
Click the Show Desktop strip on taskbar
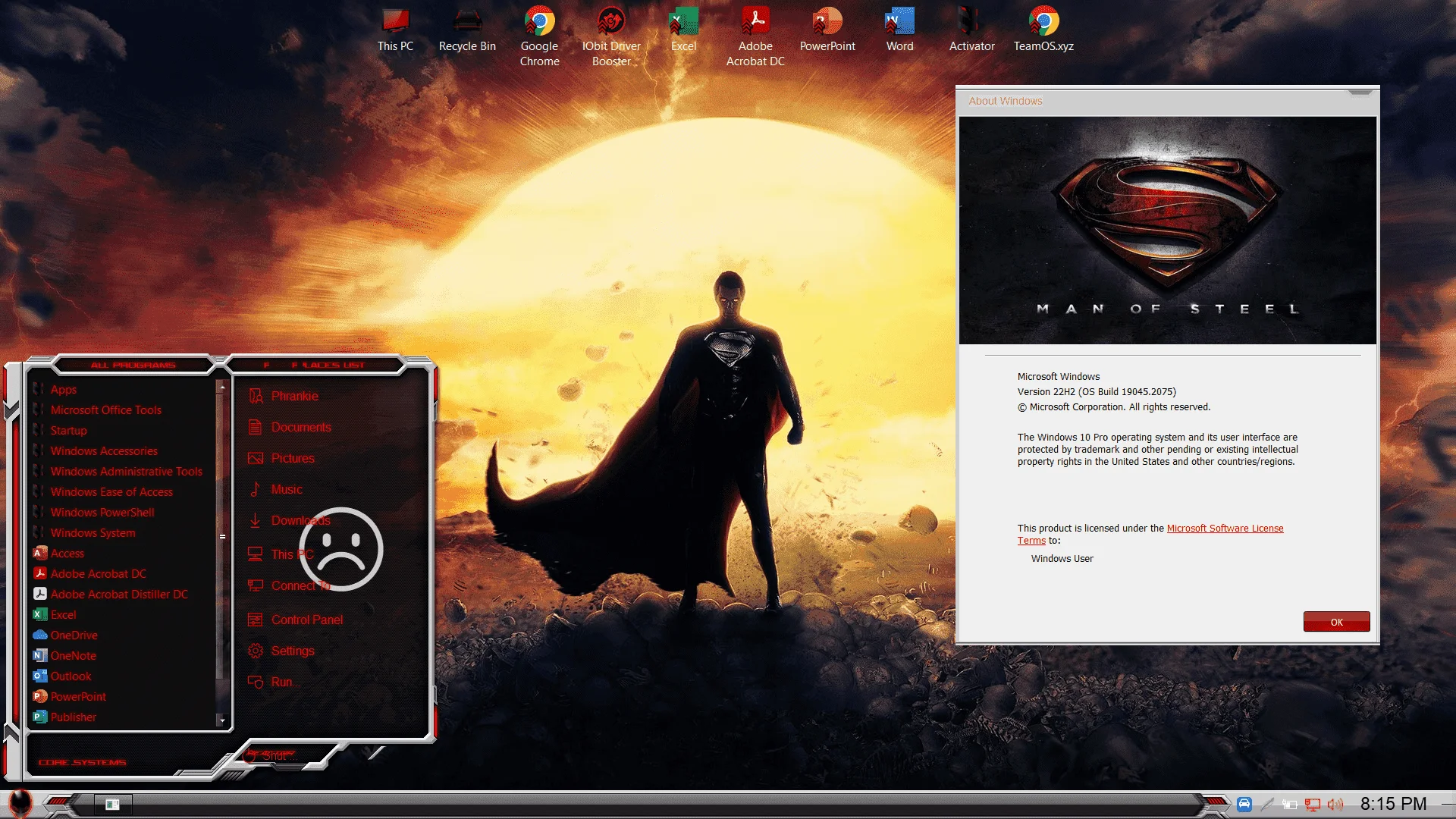click(1448, 804)
